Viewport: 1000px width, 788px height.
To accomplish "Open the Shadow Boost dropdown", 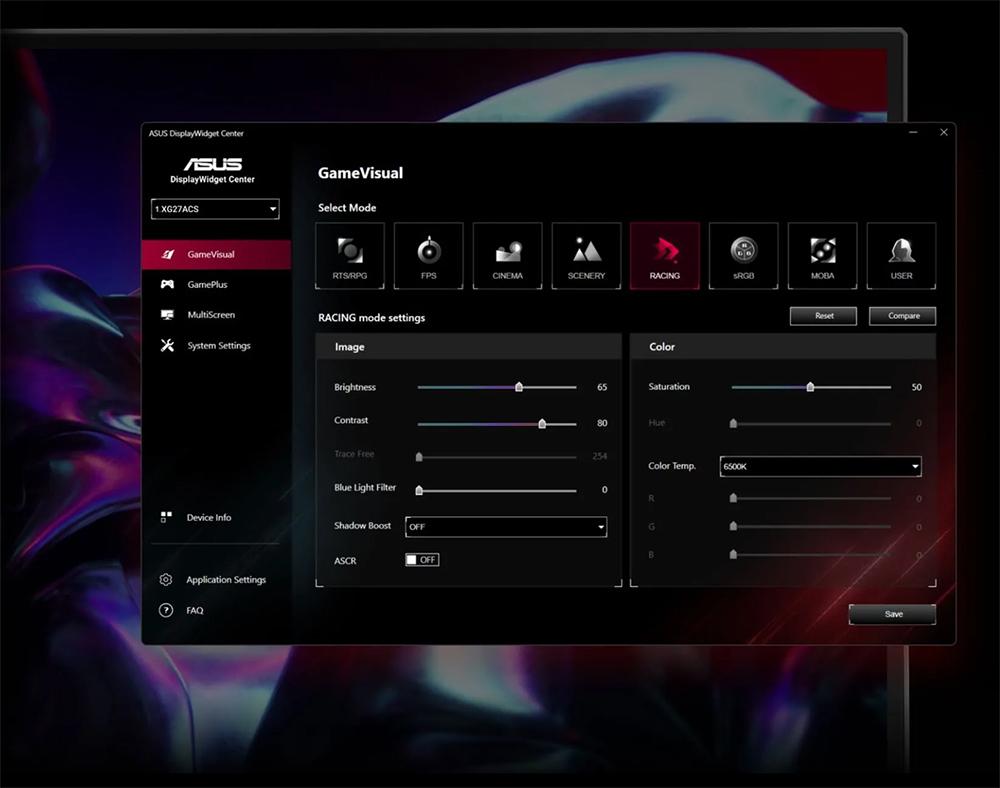I will [x=506, y=526].
